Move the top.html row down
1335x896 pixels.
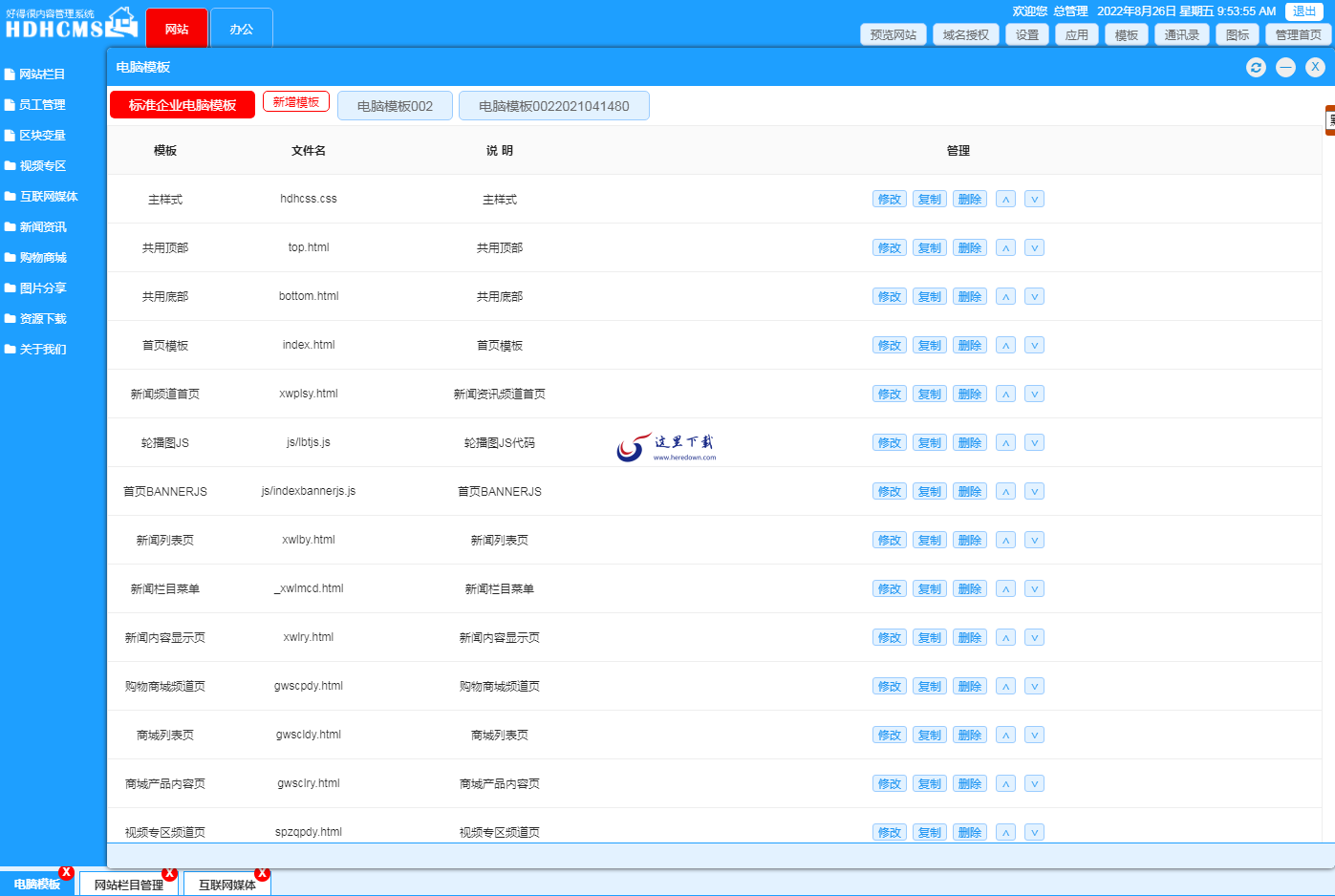click(x=1034, y=247)
